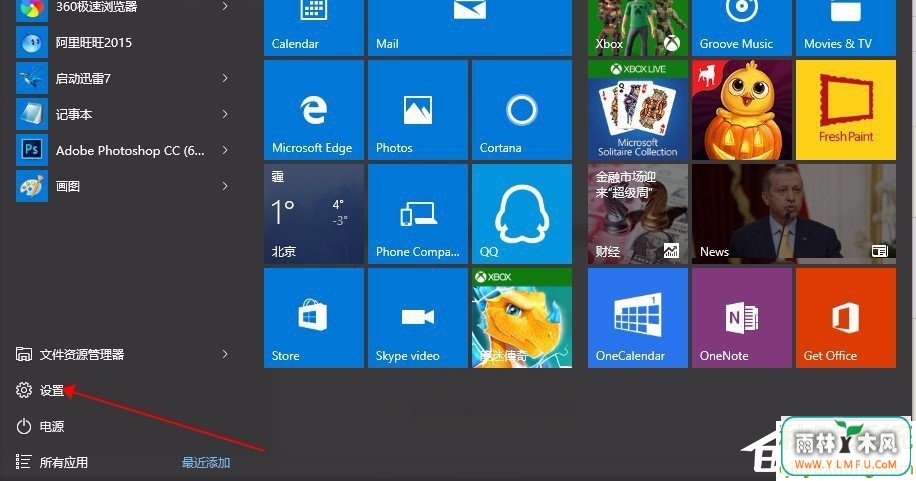This screenshot has height=481, width=916.
Task: Open Groove Music tile
Action: 741,27
